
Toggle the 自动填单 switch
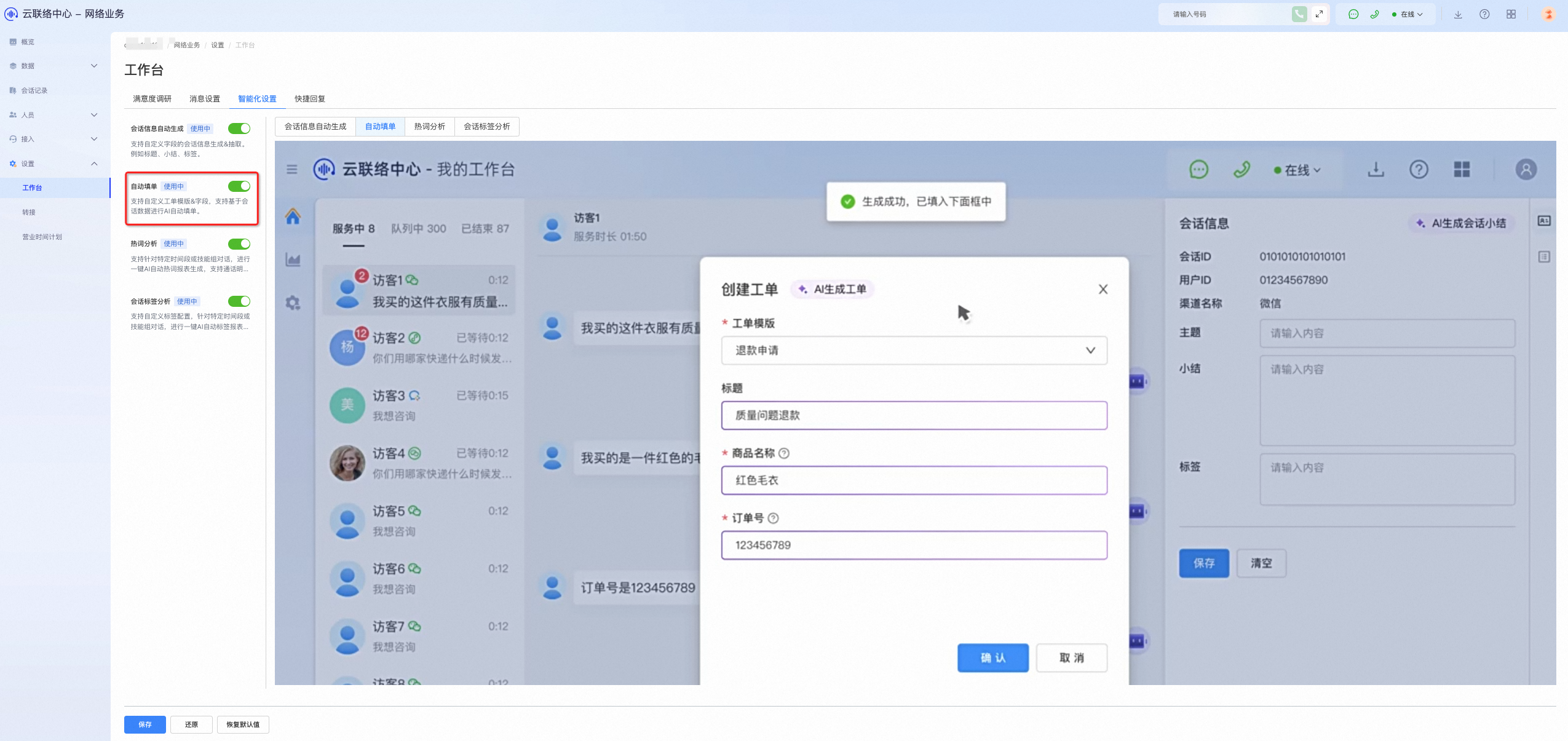pos(239,186)
